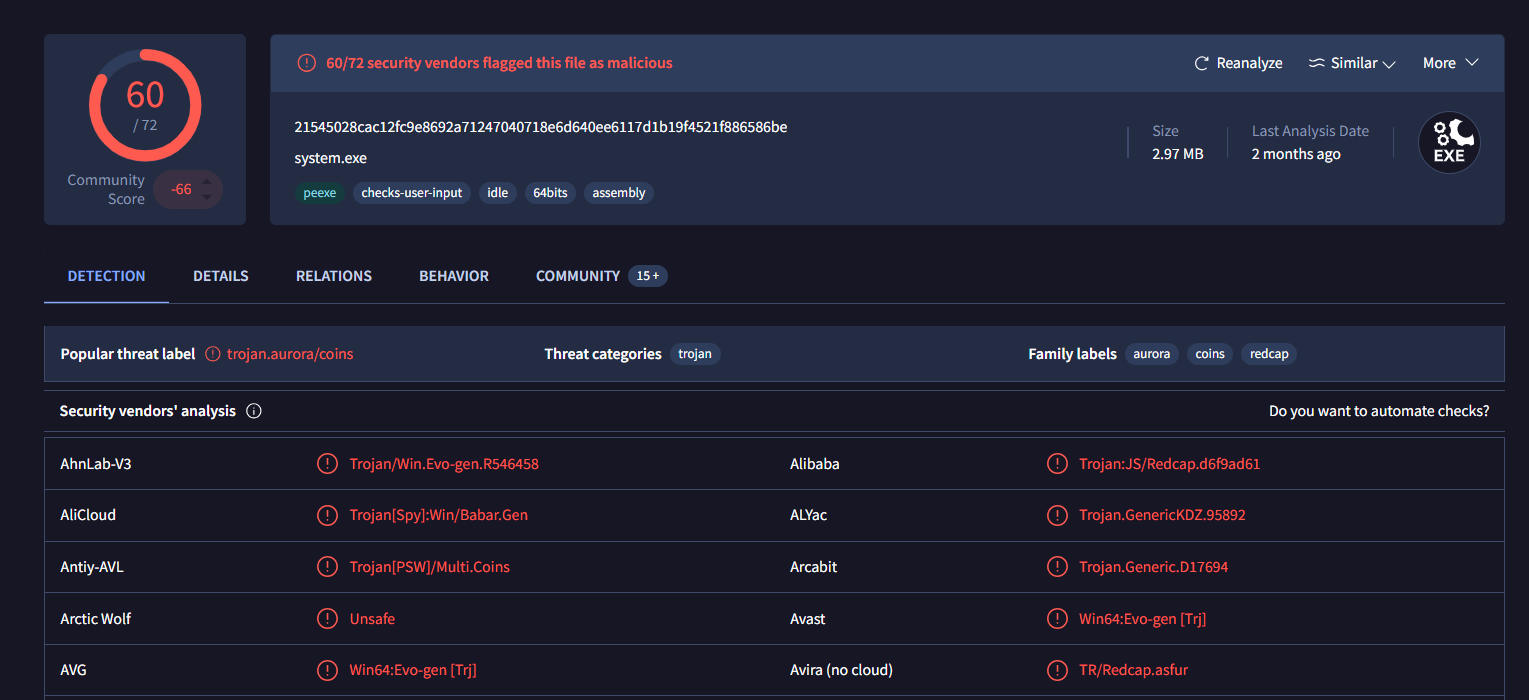This screenshot has height=700, width=1529.
Task: Click malicious alert icon in the header banner
Action: (307, 63)
